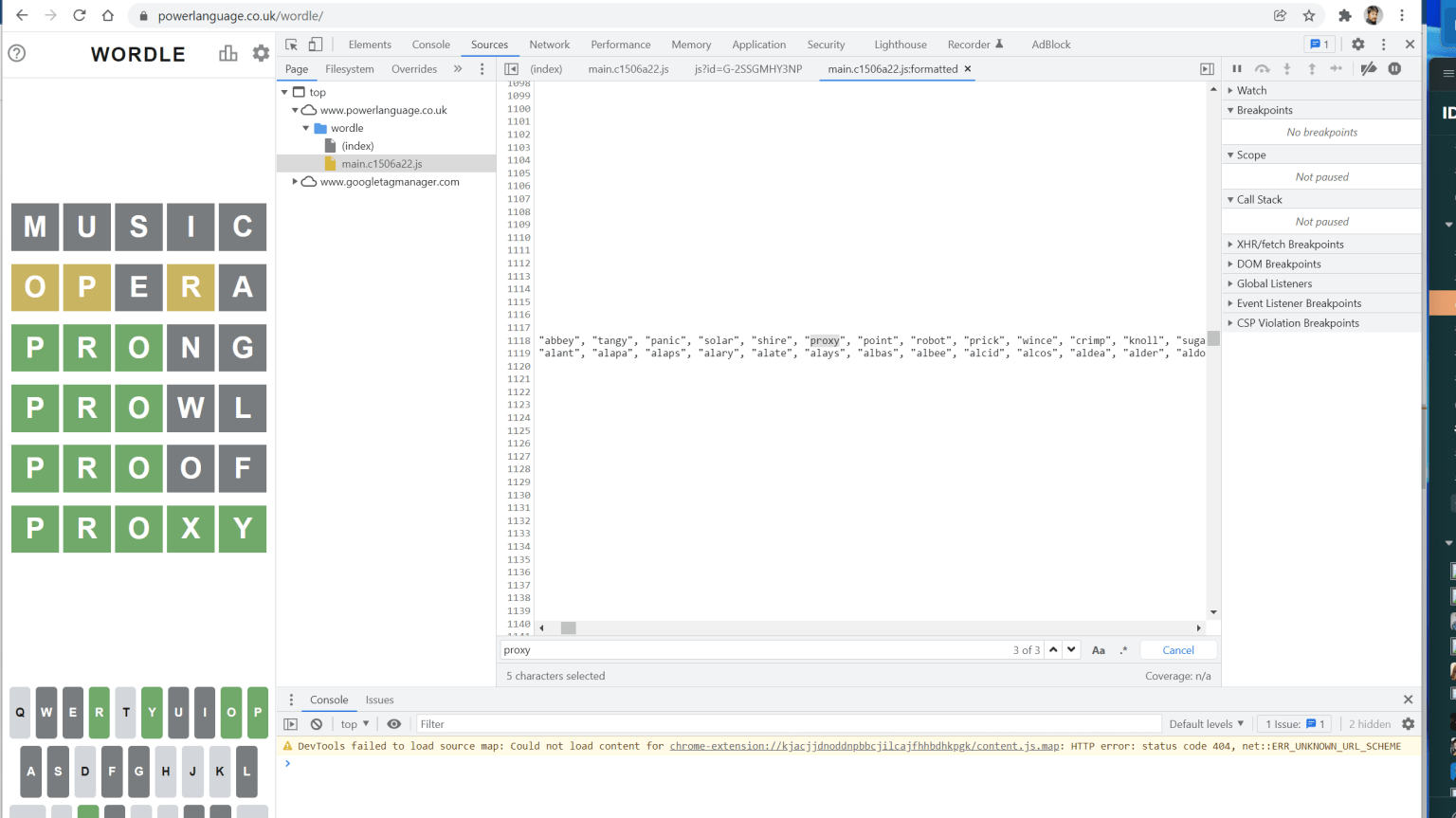The width and height of the screenshot is (1456, 818).
Task: Activate the inspect element picker icon
Action: [292, 45]
